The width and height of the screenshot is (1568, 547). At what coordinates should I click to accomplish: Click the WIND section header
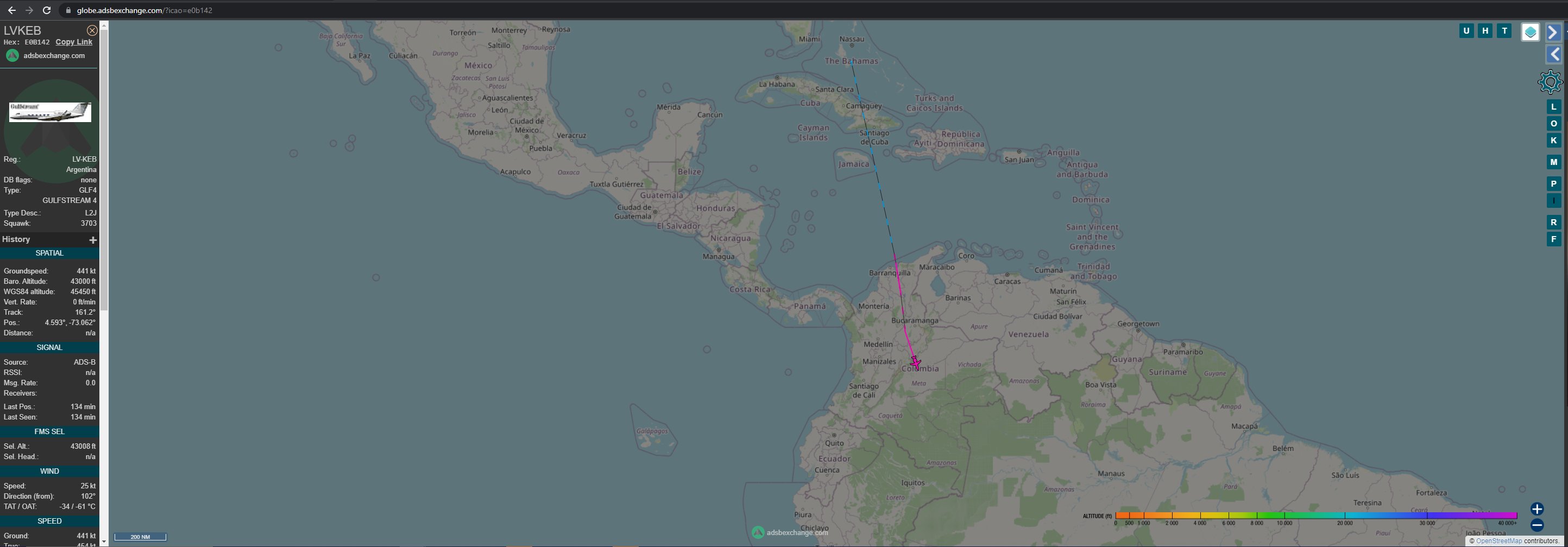pos(49,471)
